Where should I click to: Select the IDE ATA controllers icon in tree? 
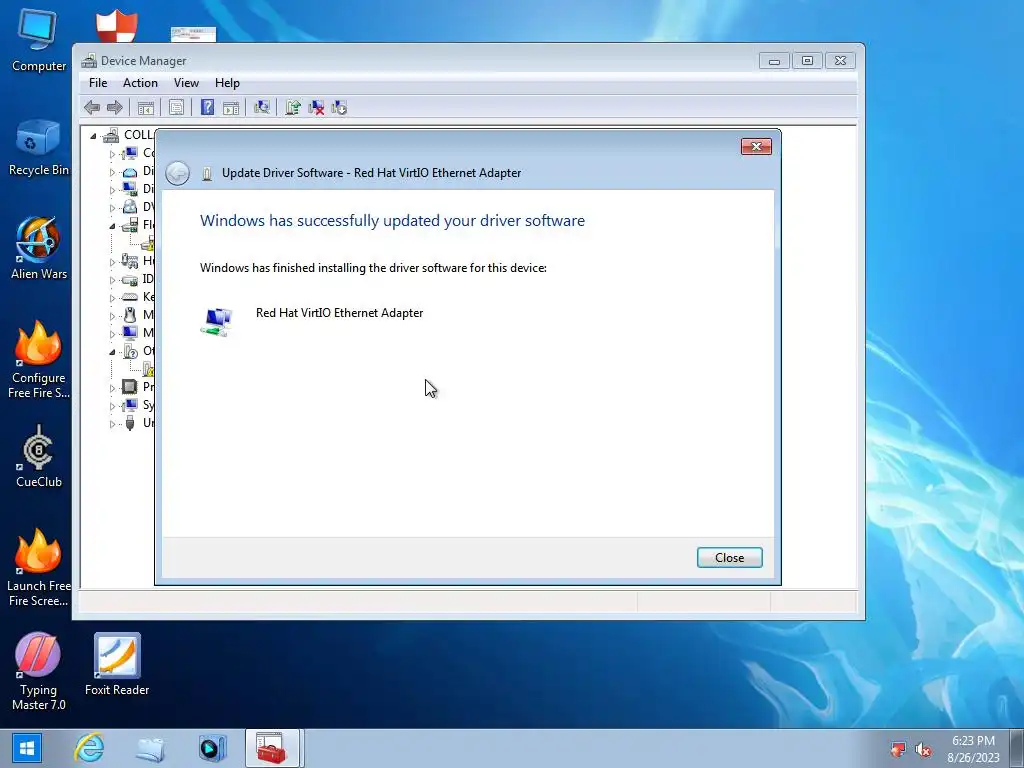(x=130, y=280)
